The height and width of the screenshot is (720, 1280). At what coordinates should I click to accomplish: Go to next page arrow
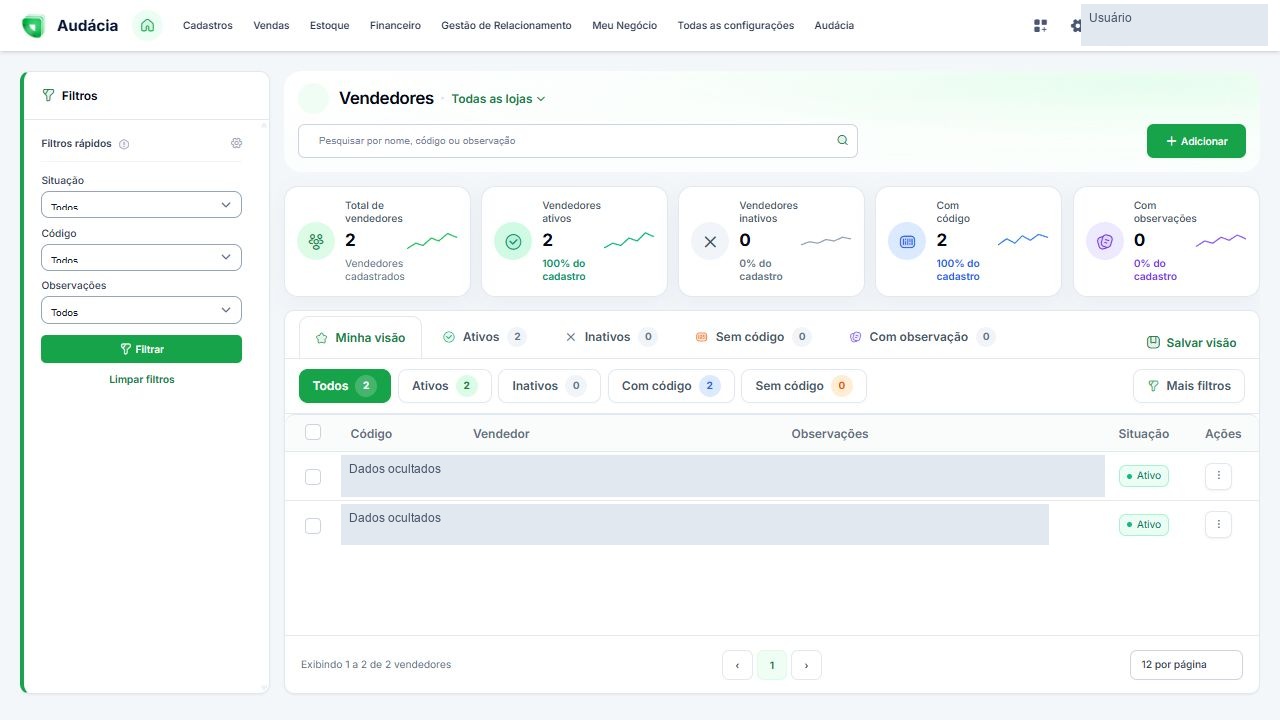[806, 665]
